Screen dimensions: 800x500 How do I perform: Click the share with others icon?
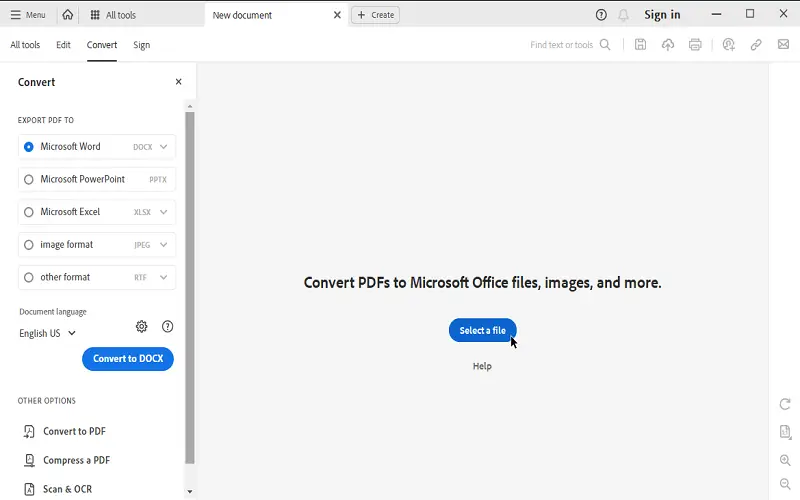point(729,45)
